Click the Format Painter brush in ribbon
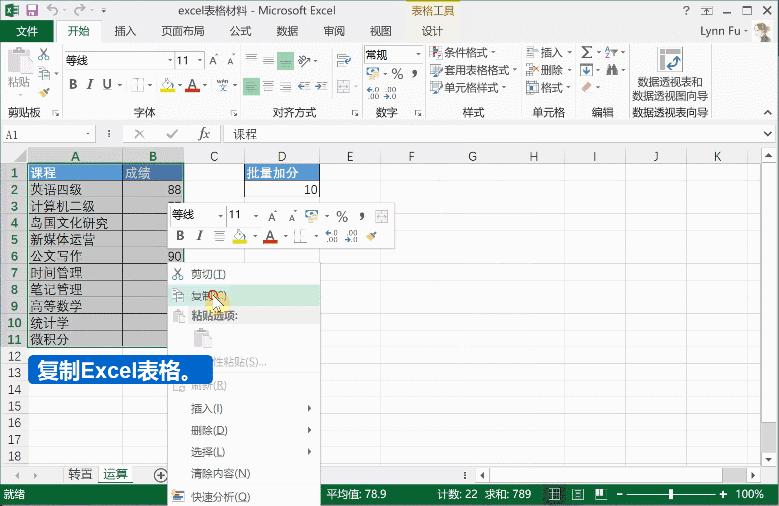The width and height of the screenshot is (779, 506). coord(44,92)
